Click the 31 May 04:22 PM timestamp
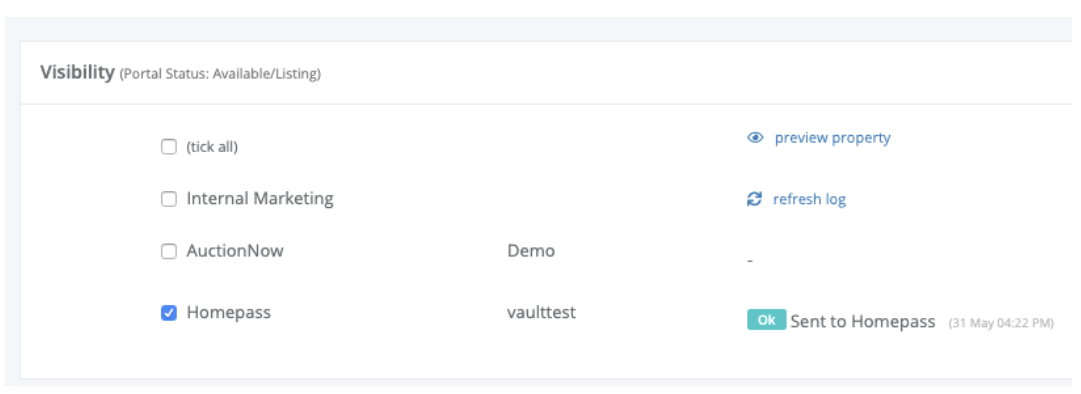This screenshot has height=394, width=1081. 1001,322
